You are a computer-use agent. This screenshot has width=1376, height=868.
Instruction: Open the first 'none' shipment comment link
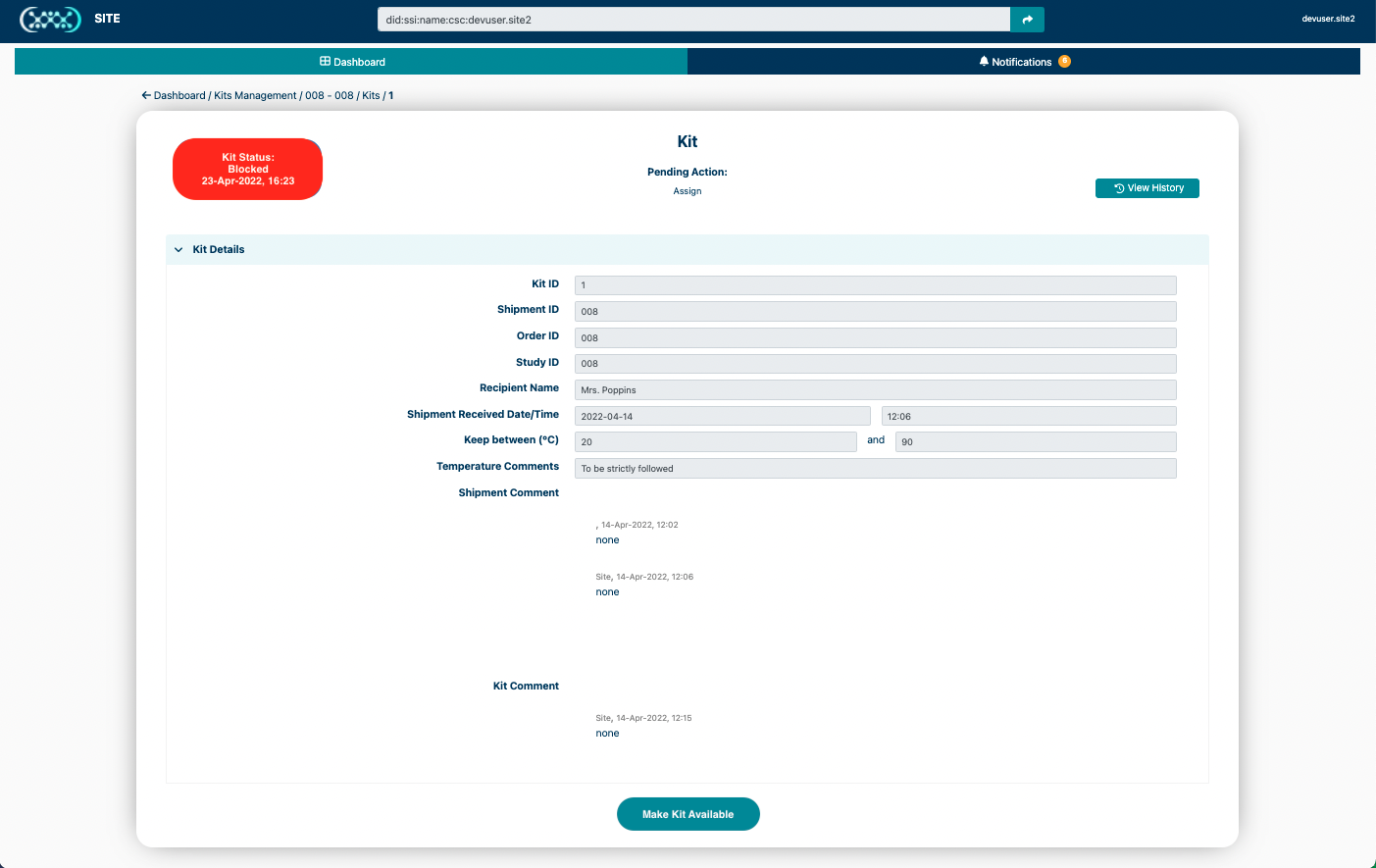coord(606,539)
